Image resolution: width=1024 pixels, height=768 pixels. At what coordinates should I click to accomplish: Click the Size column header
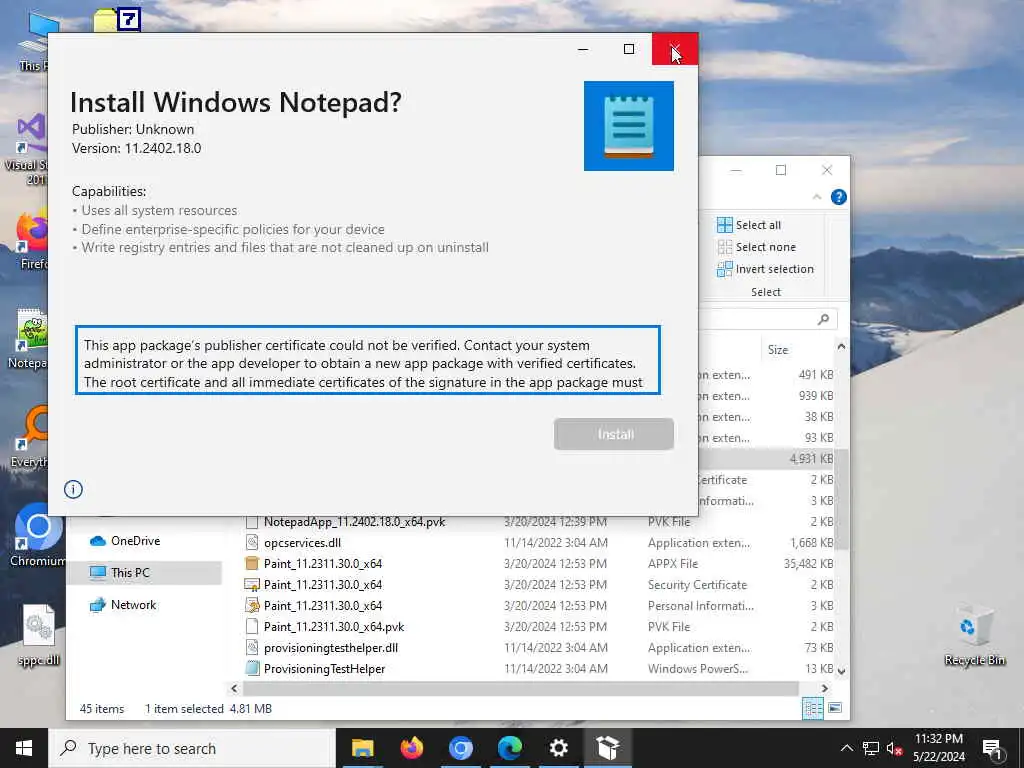[x=778, y=350]
